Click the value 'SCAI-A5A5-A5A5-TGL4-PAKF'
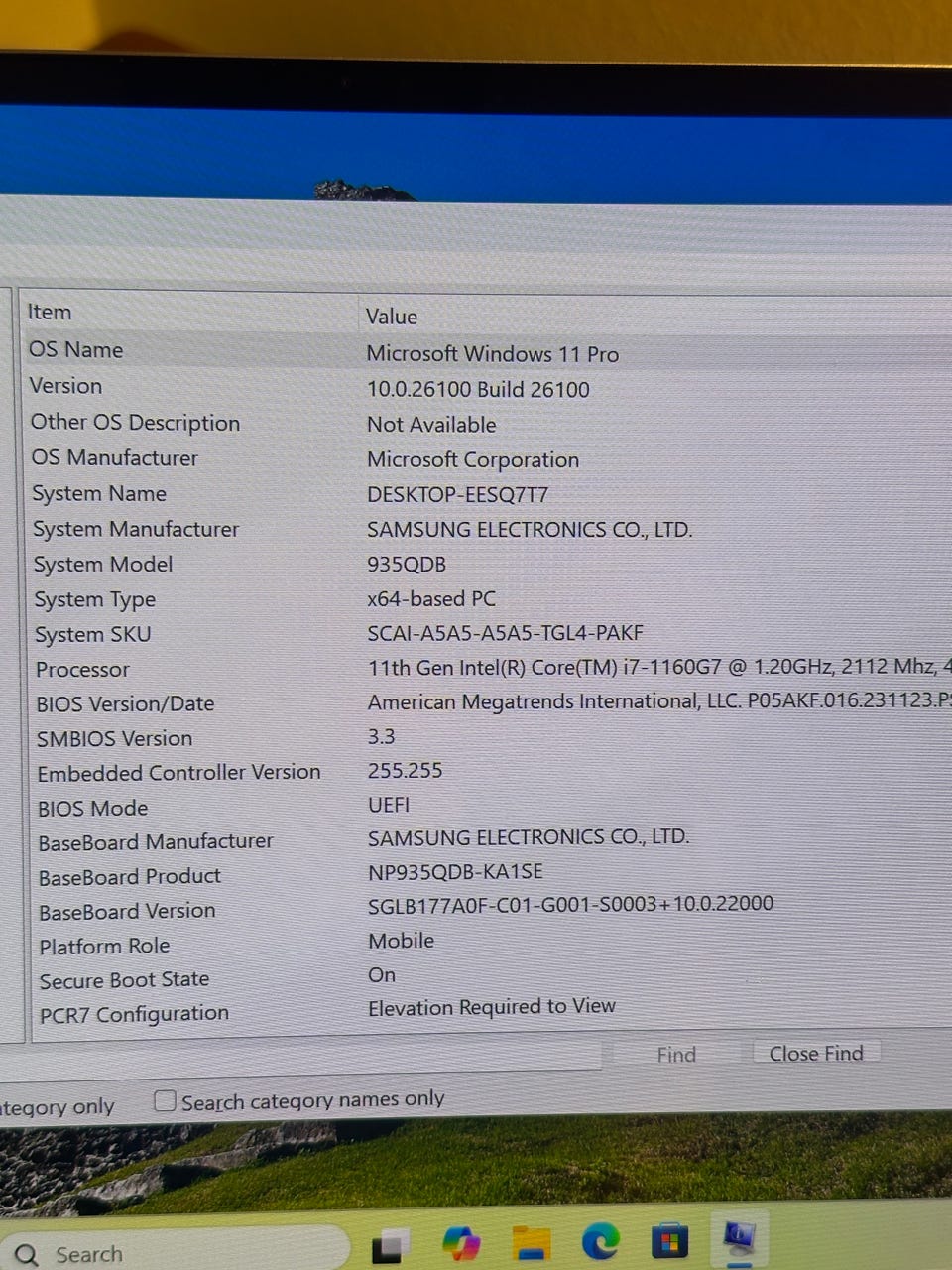Viewport: 952px width, 1270px height. tap(506, 633)
